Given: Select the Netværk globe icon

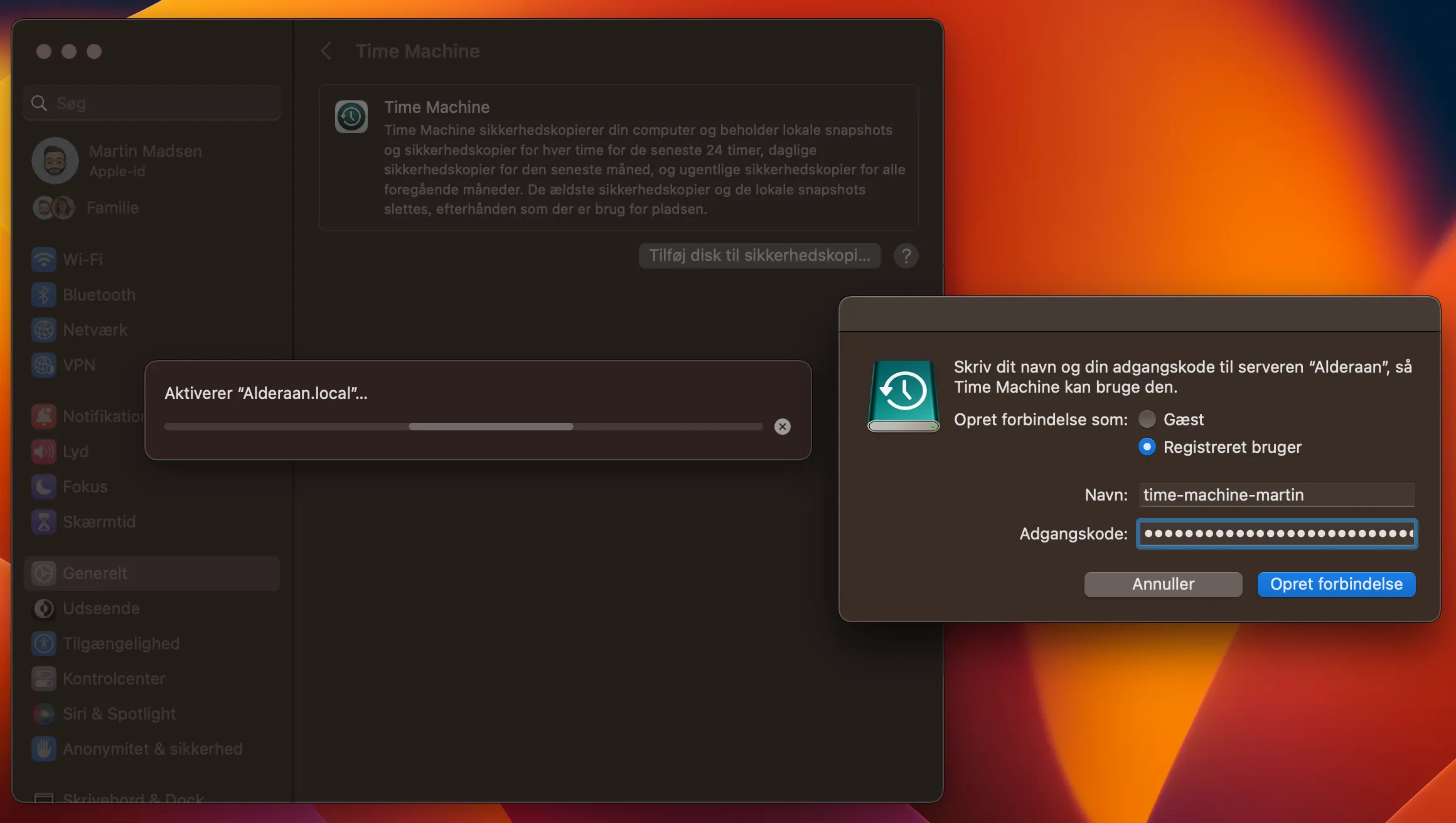Looking at the screenshot, I should tap(44, 329).
